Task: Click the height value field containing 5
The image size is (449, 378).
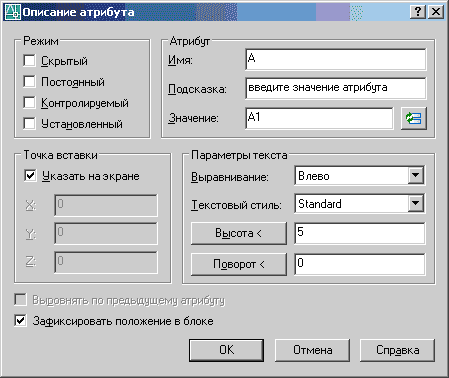Action: (x=360, y=233)
